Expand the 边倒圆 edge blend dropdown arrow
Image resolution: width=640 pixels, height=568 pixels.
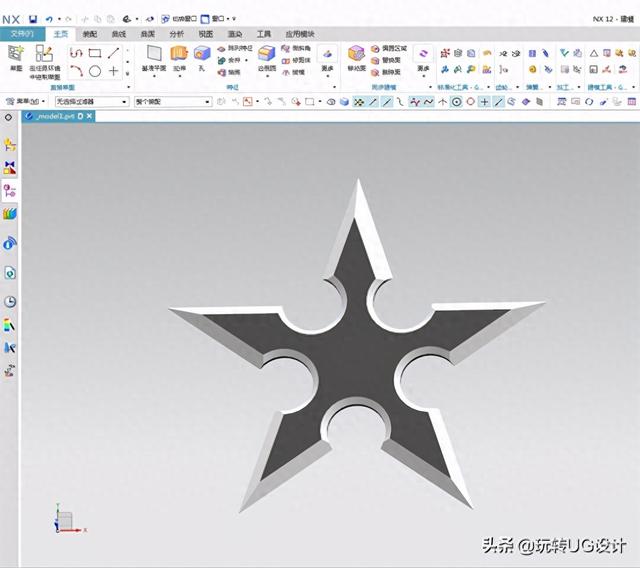(267, 76)
